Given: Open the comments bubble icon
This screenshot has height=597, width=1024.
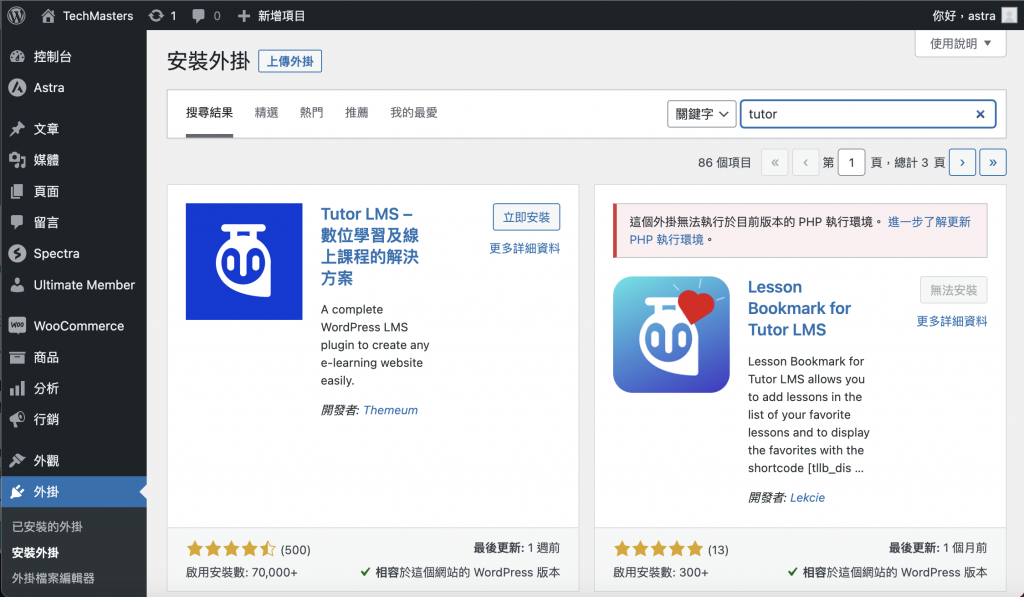Looking at the screenshot, I should [198, 16].
